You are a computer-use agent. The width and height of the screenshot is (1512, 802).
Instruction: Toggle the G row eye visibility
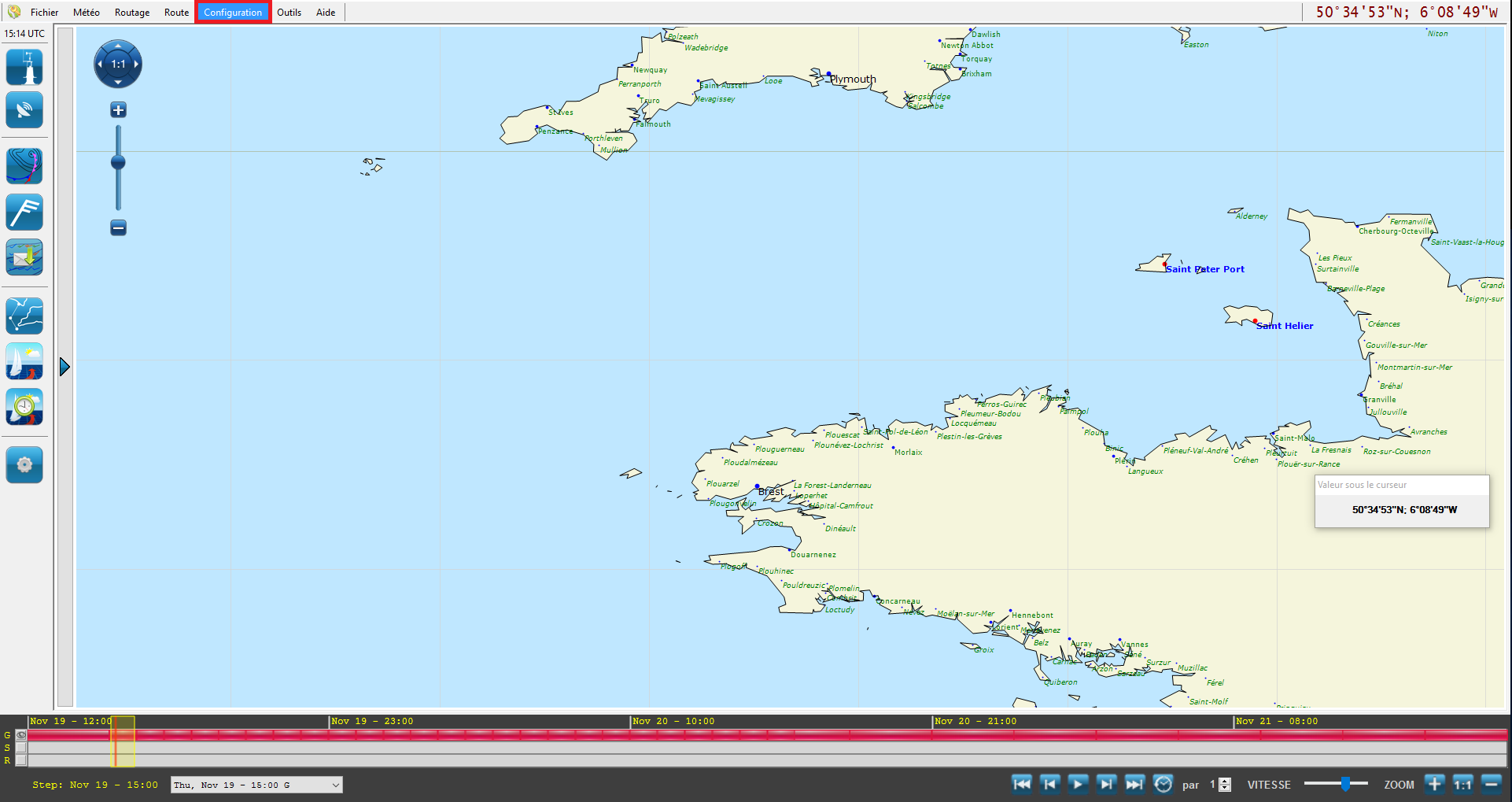21,735
